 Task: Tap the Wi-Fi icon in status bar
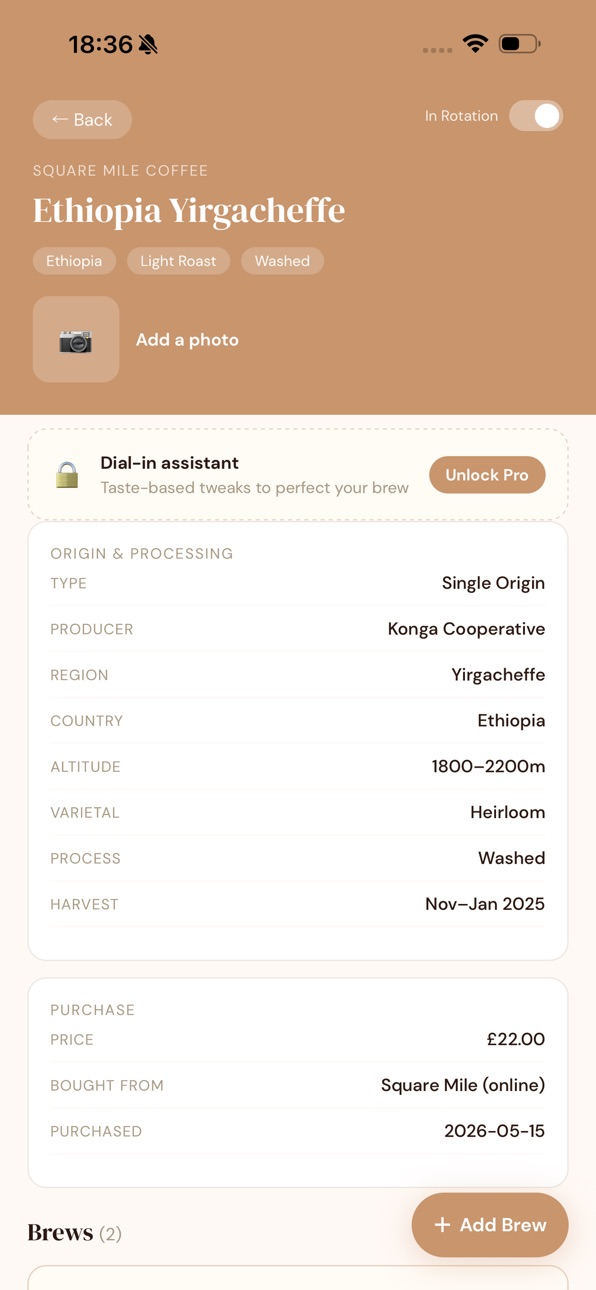point(475,44)
